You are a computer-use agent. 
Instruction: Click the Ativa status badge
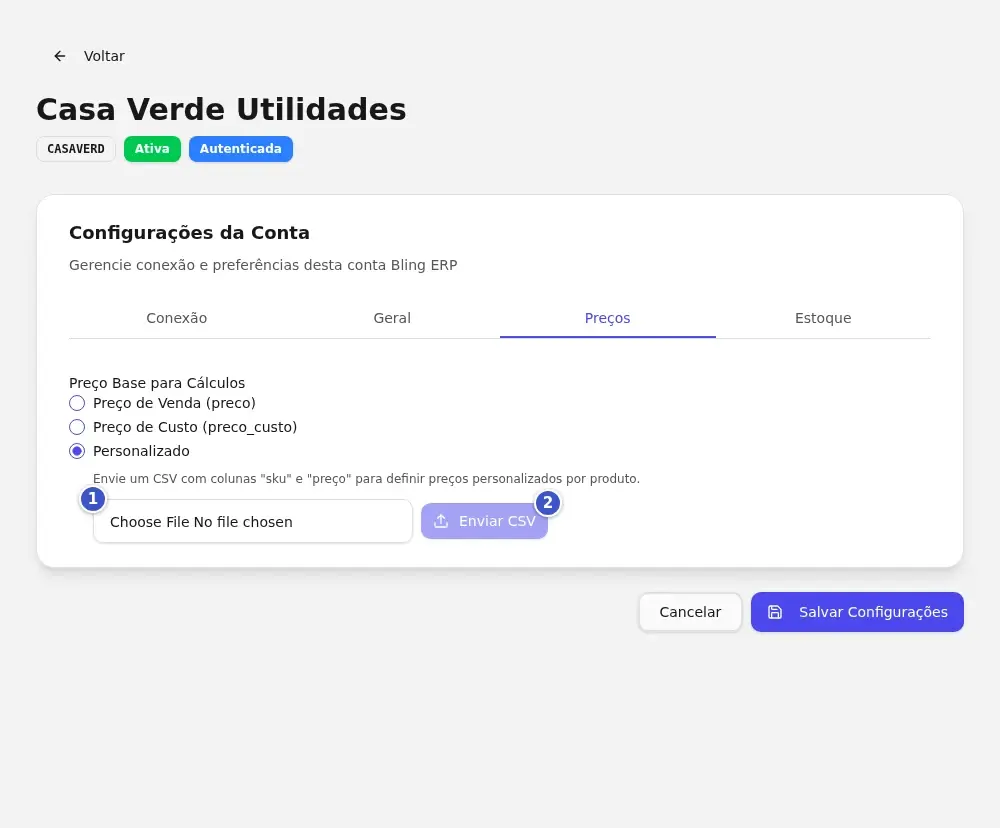coord(152,149)
